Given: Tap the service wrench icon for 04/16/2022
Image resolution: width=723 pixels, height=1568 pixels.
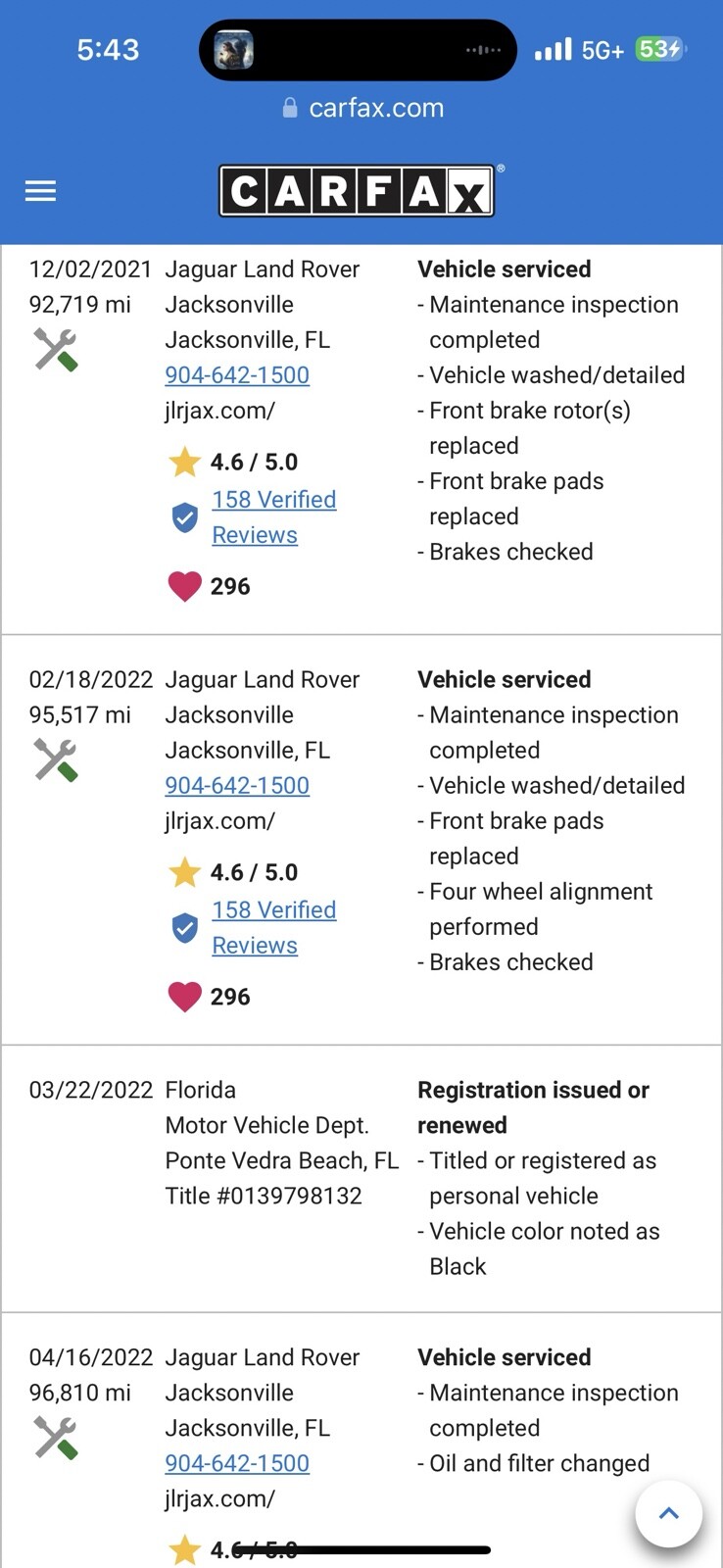Looking at the screenshot, I should pos(56,1439).
